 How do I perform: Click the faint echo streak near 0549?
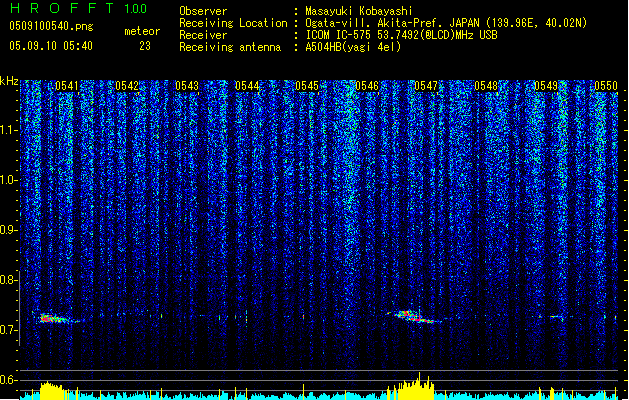pyautogui.click(x=556, y=317)
